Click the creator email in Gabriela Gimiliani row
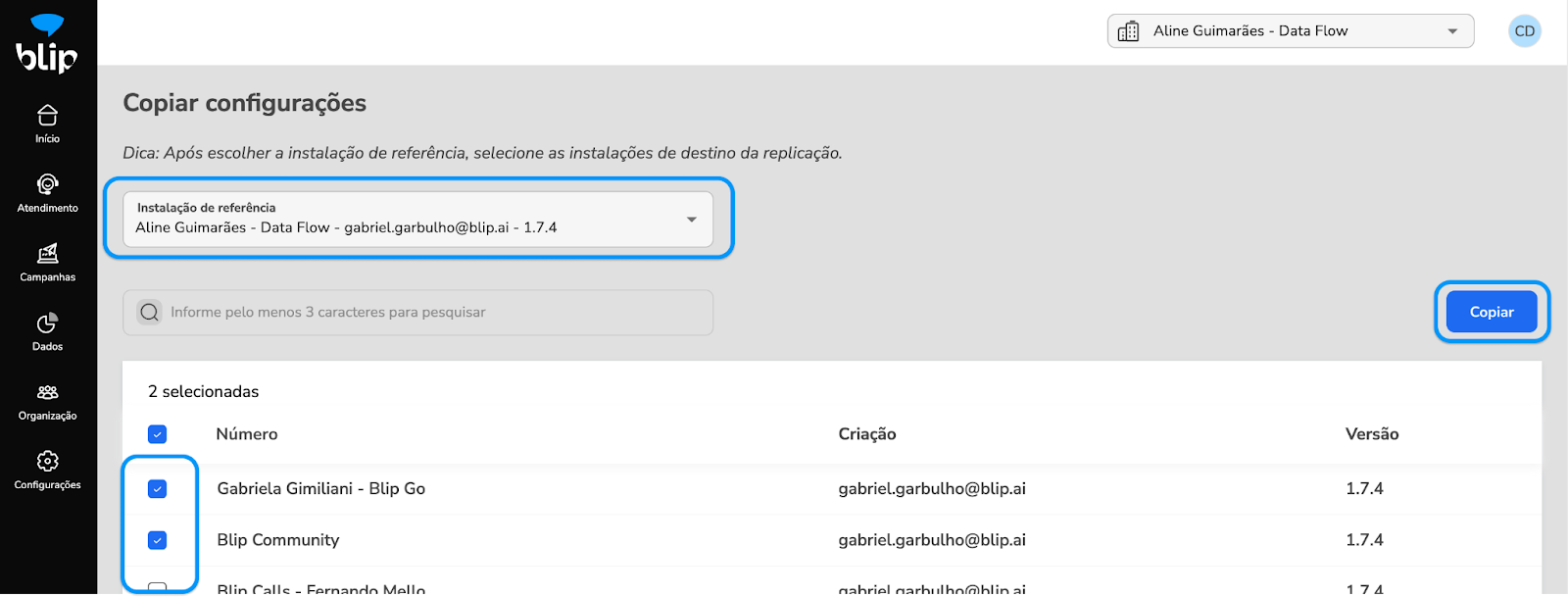Screen dimensions: 1568x597 [x=932, y=489]
